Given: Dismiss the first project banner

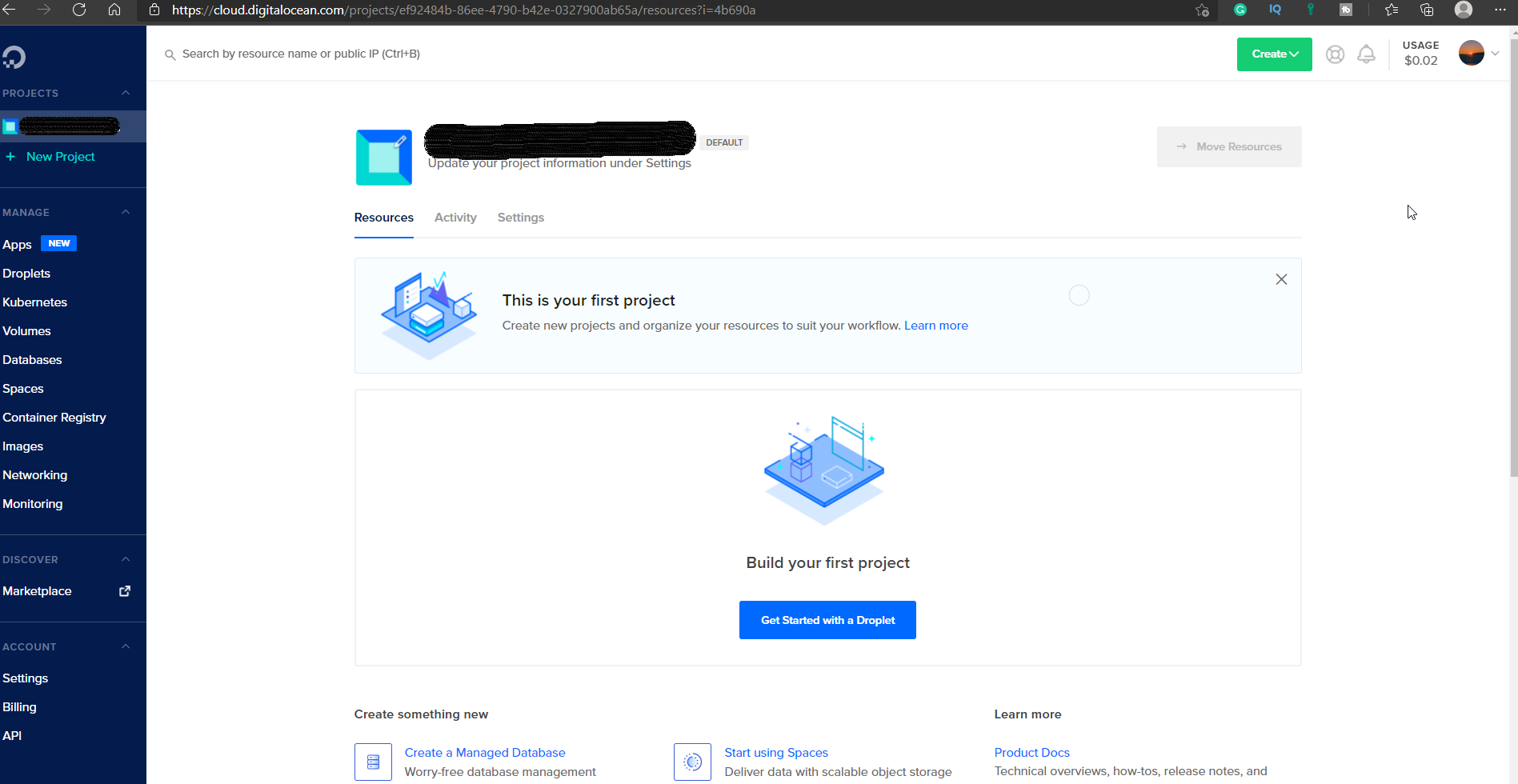Looking at the screenshot, I should click(x=1281, y=279).
